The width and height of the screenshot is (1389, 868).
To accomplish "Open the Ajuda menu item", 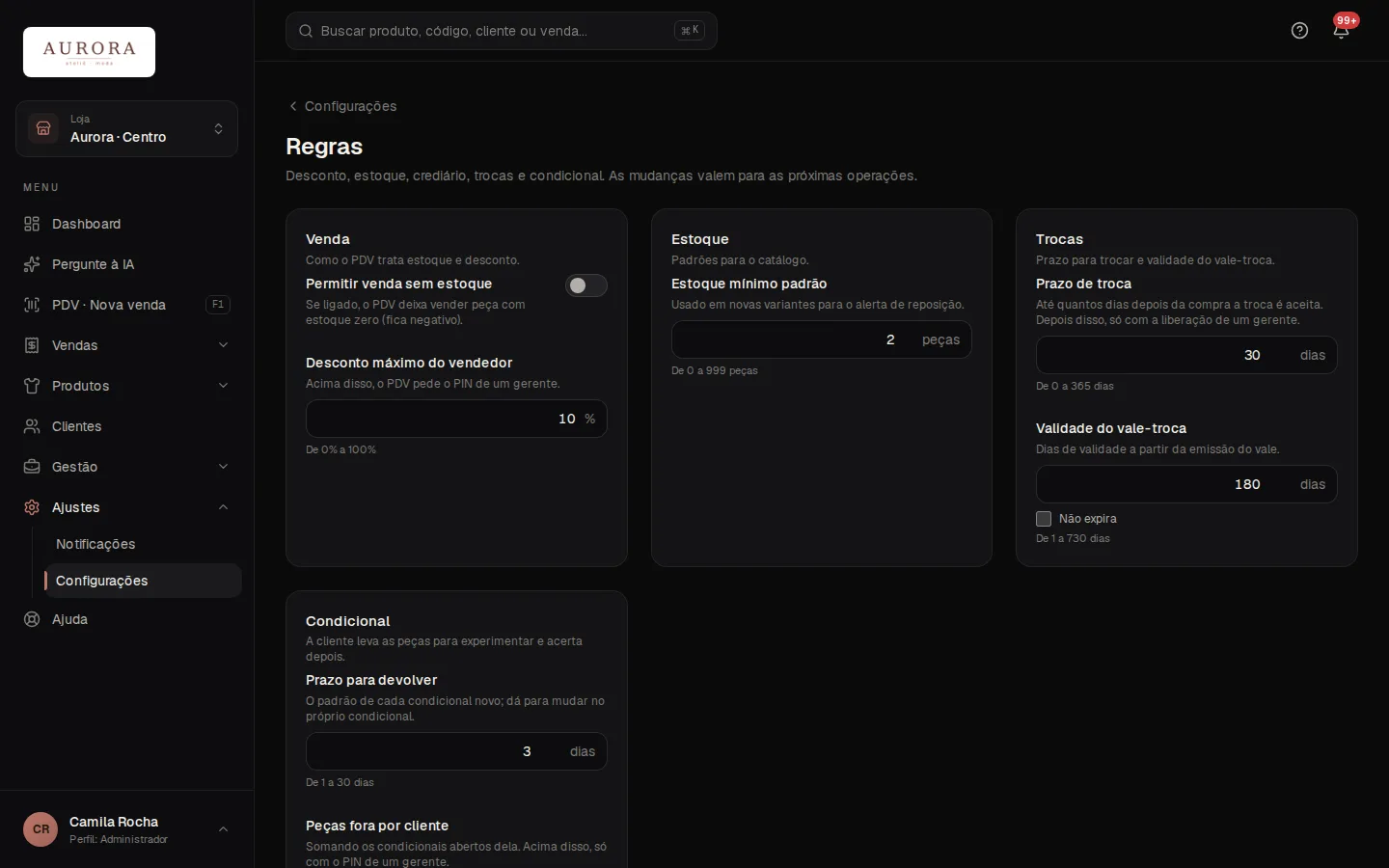I will pos(126,619).
